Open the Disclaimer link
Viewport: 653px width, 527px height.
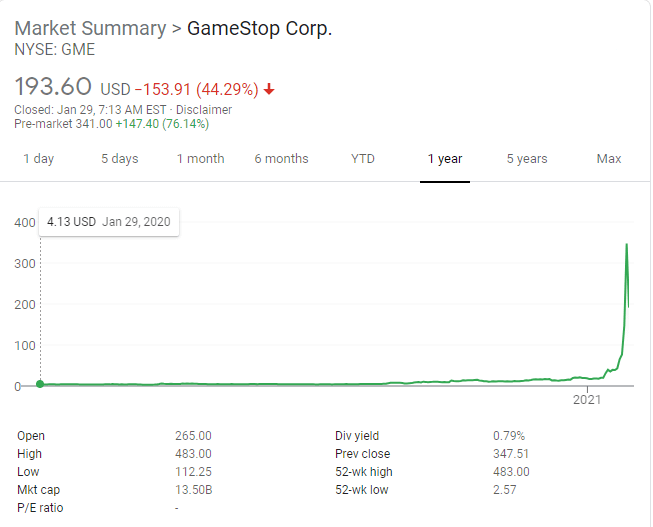(x=204, y=110)
